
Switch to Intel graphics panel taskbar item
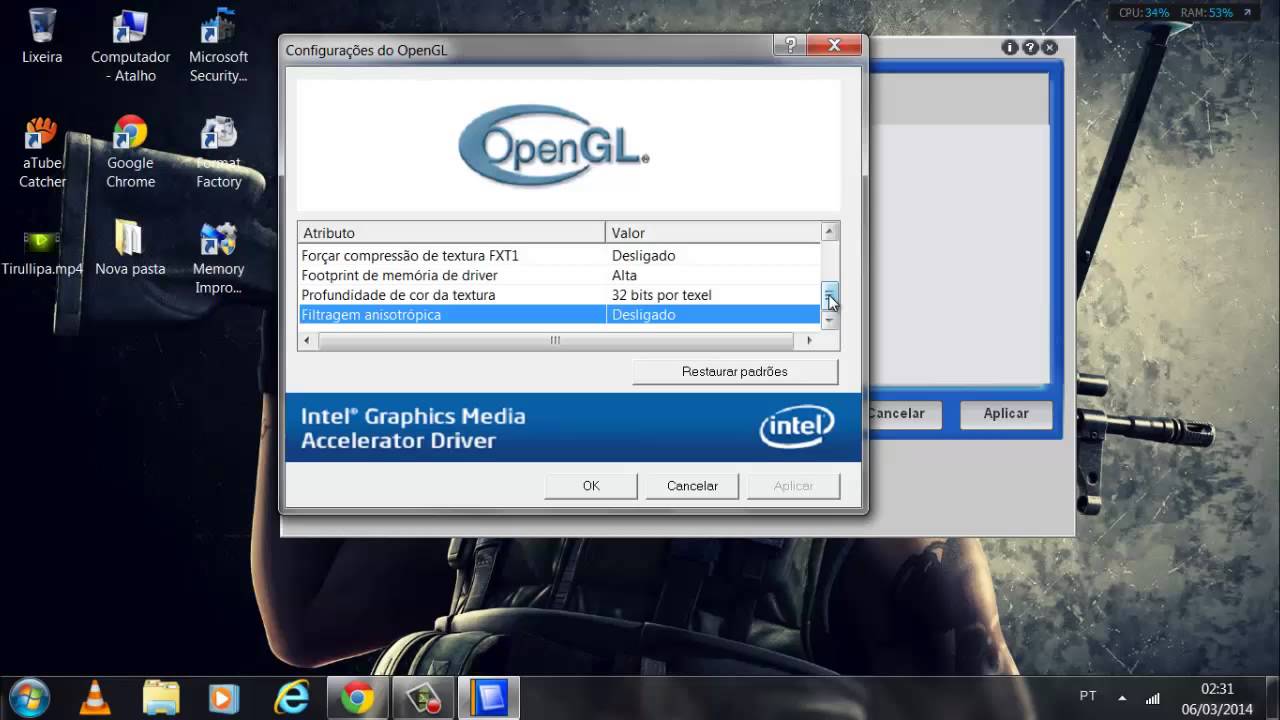click(x=489, y=697)
